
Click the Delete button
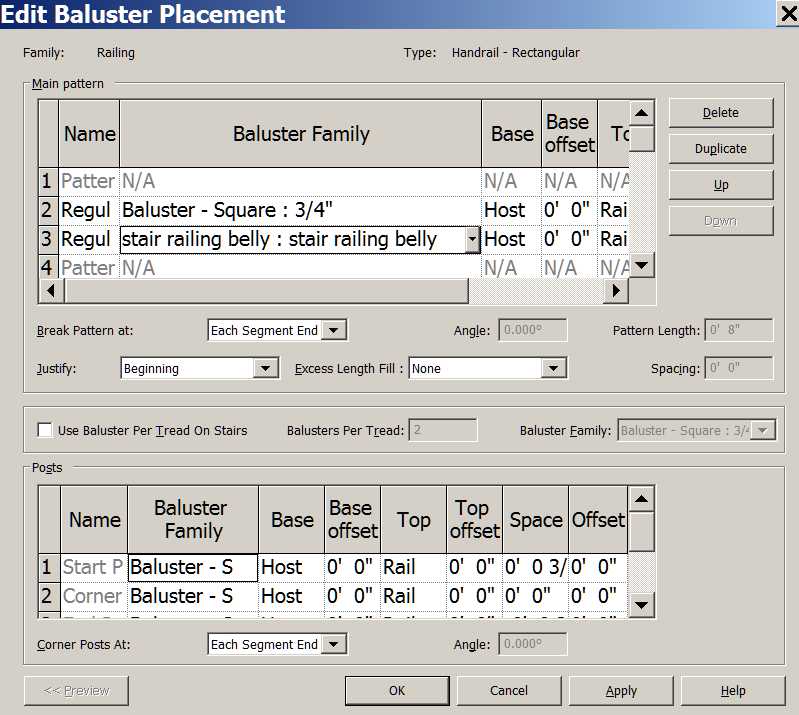tap(720, 113)
